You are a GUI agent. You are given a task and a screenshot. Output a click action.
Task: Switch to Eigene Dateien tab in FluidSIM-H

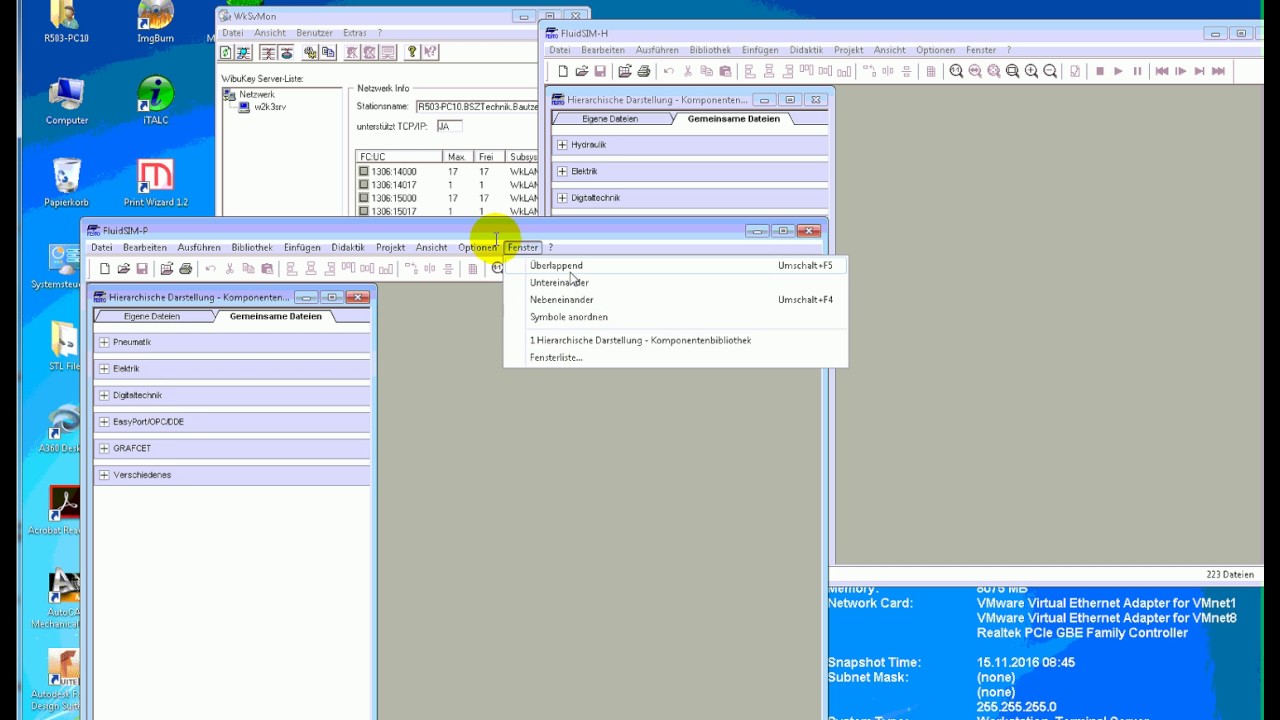click(610, 119)
